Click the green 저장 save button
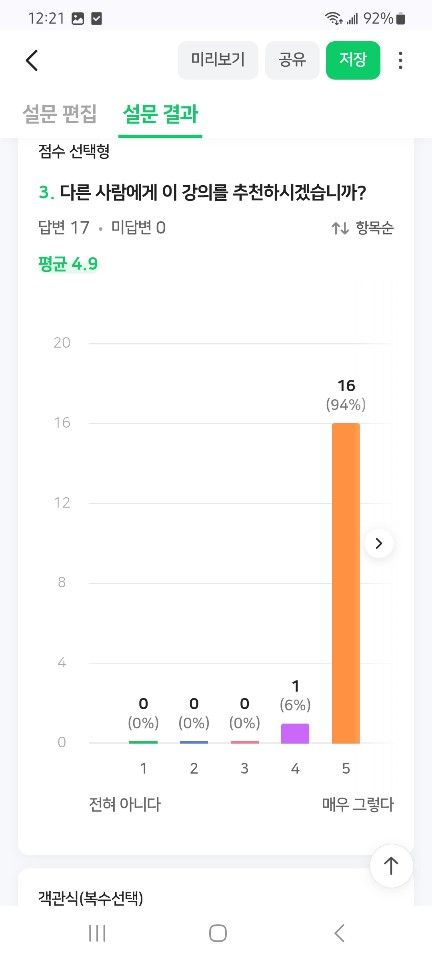The height and width of the screenshot is (960, 432). click(353, 60)
